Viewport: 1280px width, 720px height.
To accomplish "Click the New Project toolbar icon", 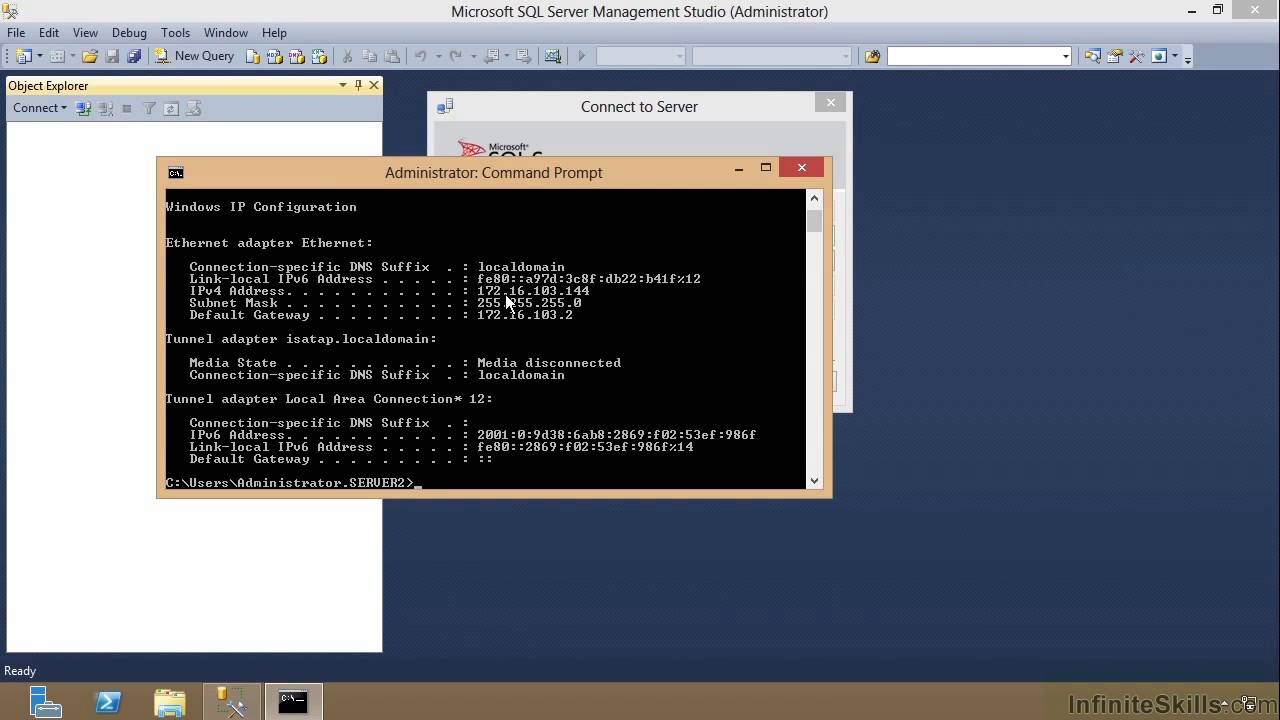I will 24,57.
